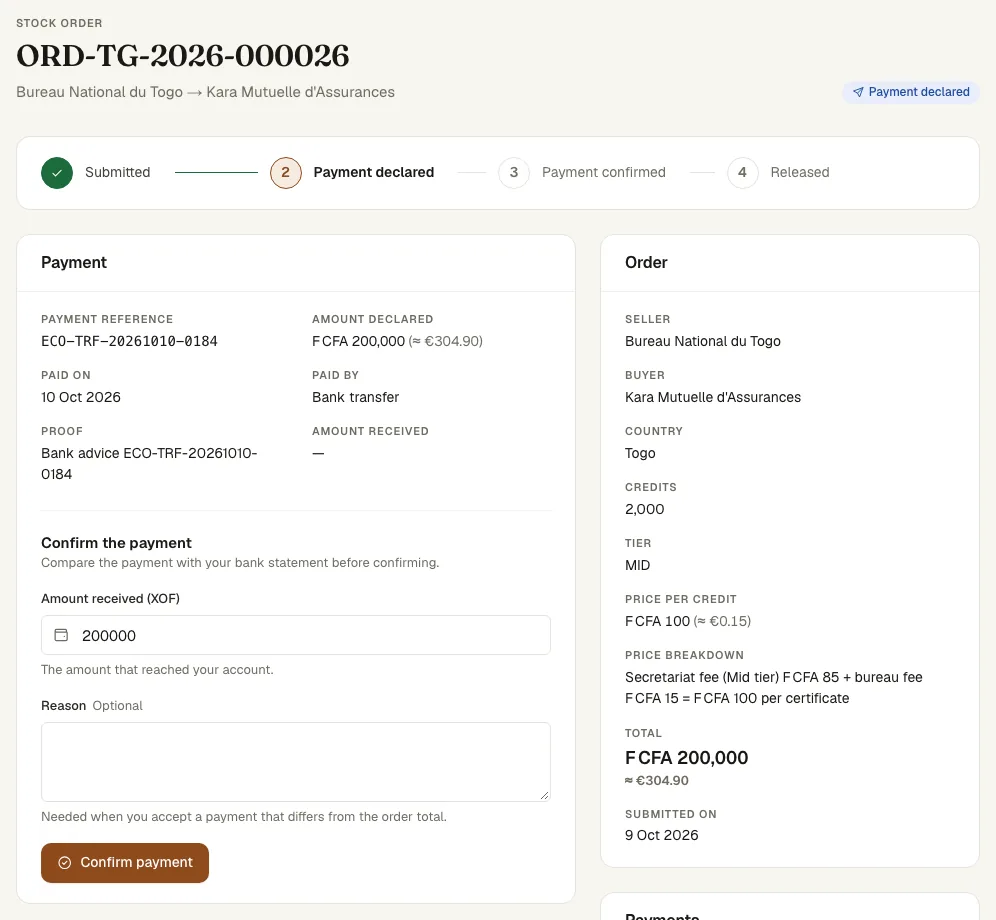Select the Payment declared step label
The image size is (996, 920).
coord(374,172)
